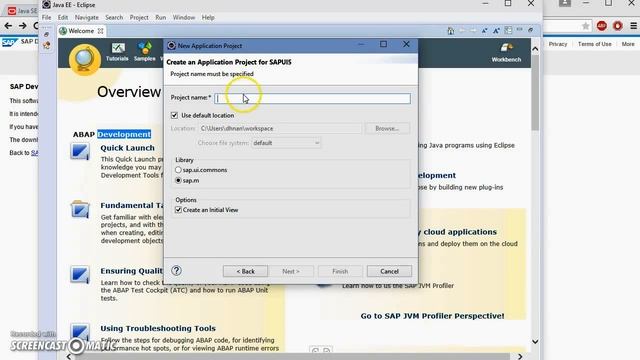Click the Welcome page scroll up arrow
The height and width of the screenshot is (360, 640).
535,49
